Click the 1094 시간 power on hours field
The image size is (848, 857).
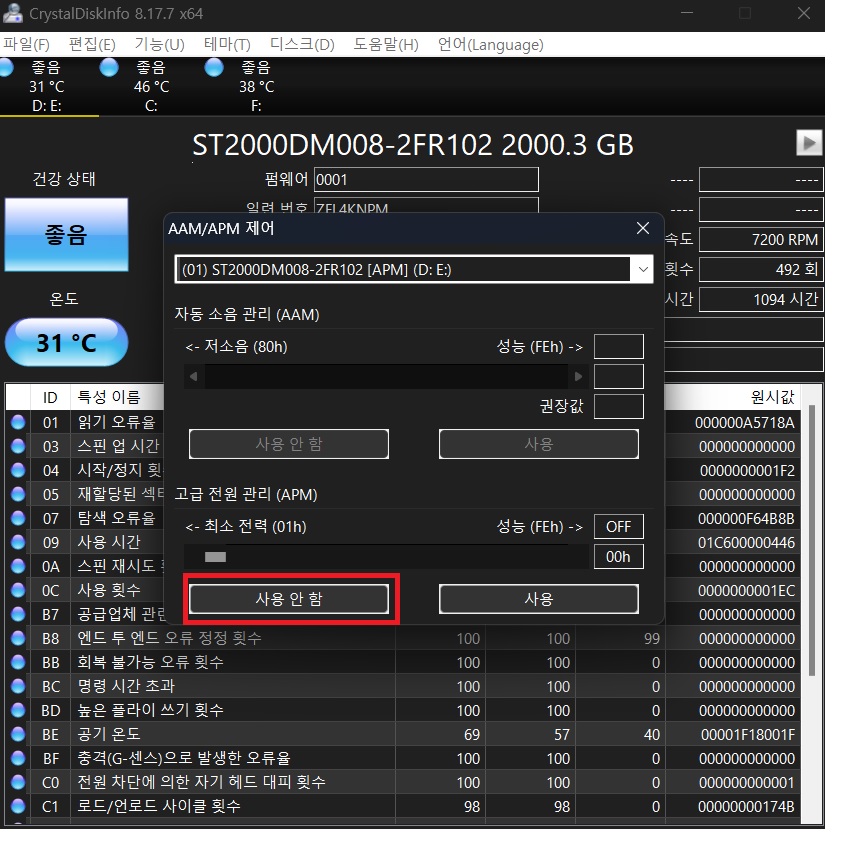(761, 300)
